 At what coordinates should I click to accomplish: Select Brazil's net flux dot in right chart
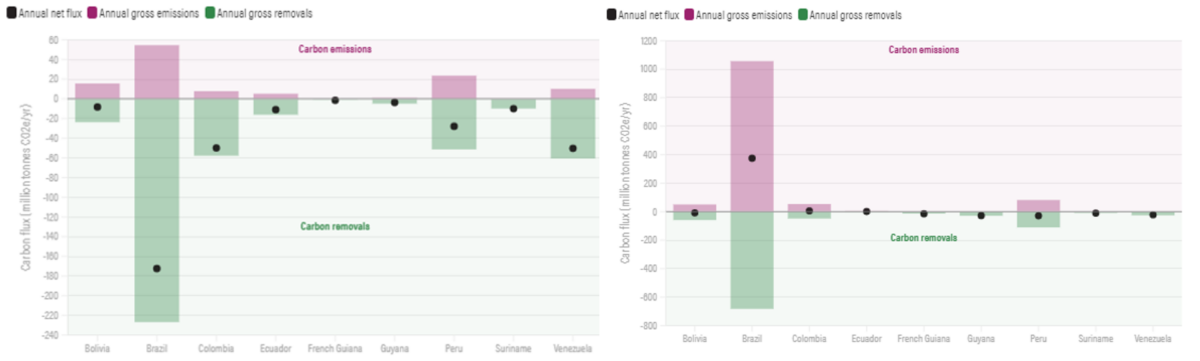click(751, 158)
